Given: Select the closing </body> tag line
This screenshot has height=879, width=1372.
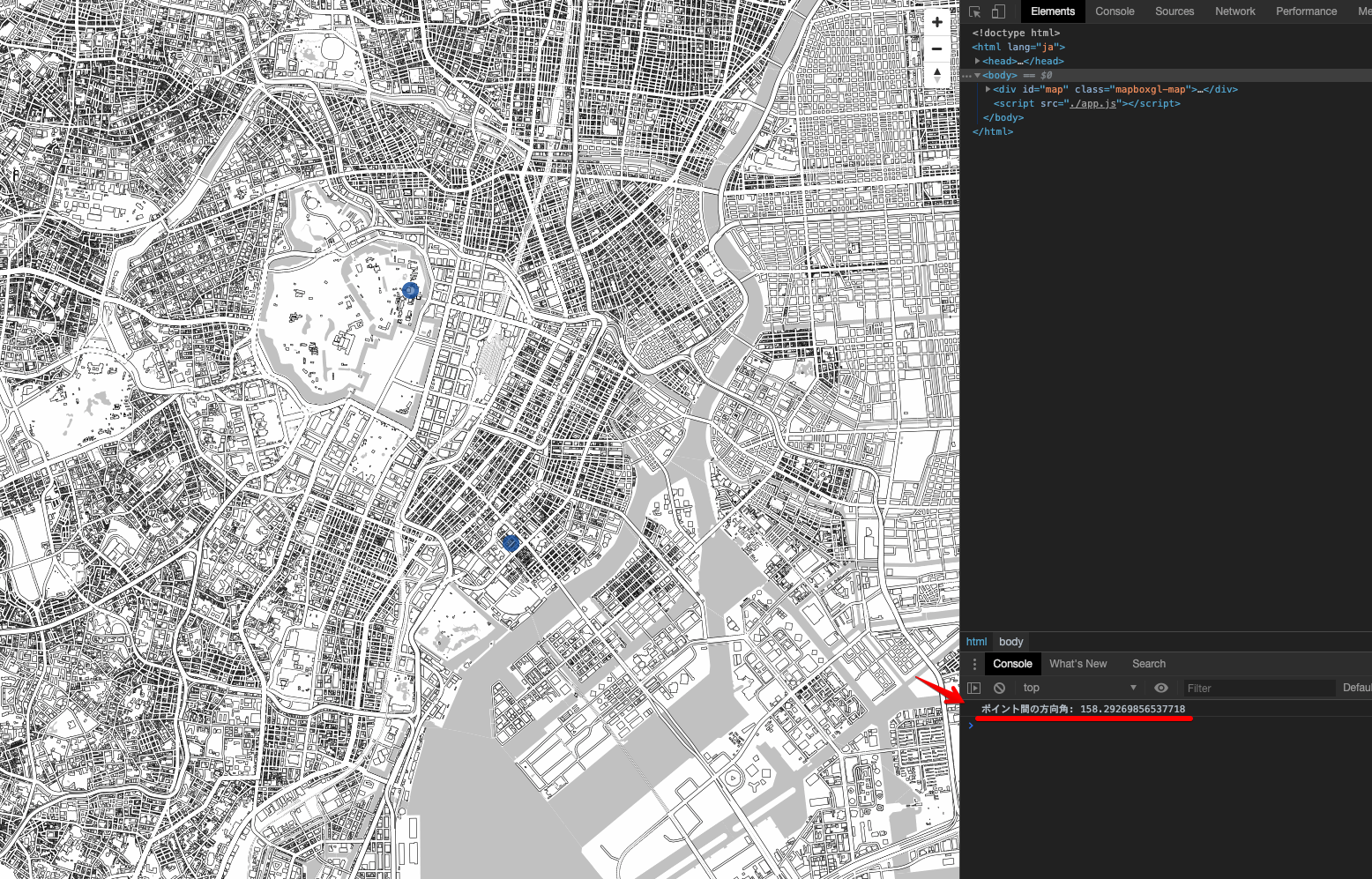Looking at the screenshot, I should click(1003, 117).
